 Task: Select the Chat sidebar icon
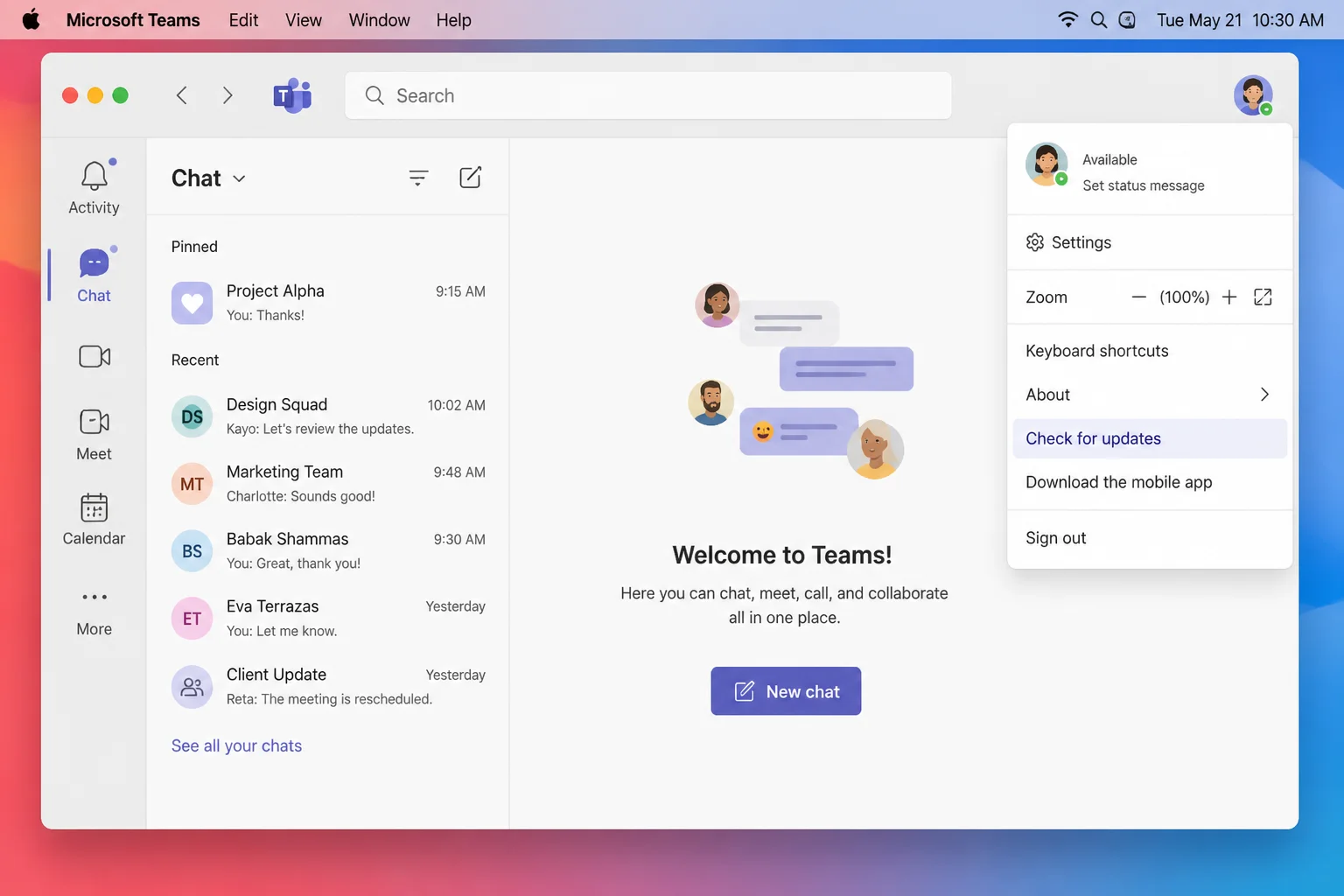(x=94, y=262)
